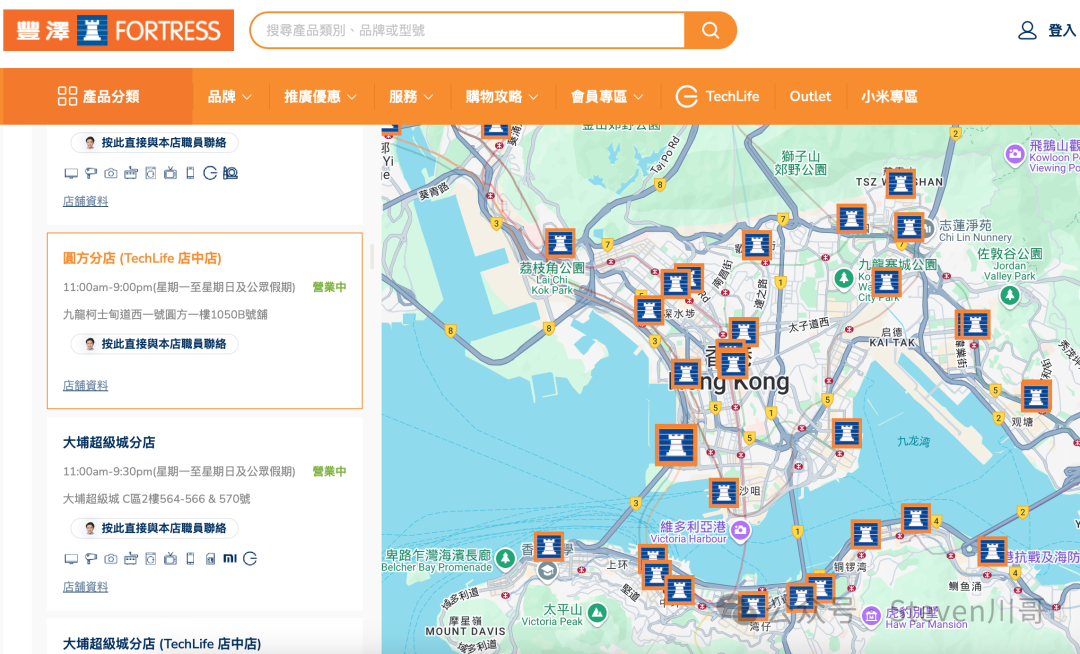Viewport: 1080px width, 654px height.
Task: Click the 登入 login link
Action: (x=1061, y=30)
